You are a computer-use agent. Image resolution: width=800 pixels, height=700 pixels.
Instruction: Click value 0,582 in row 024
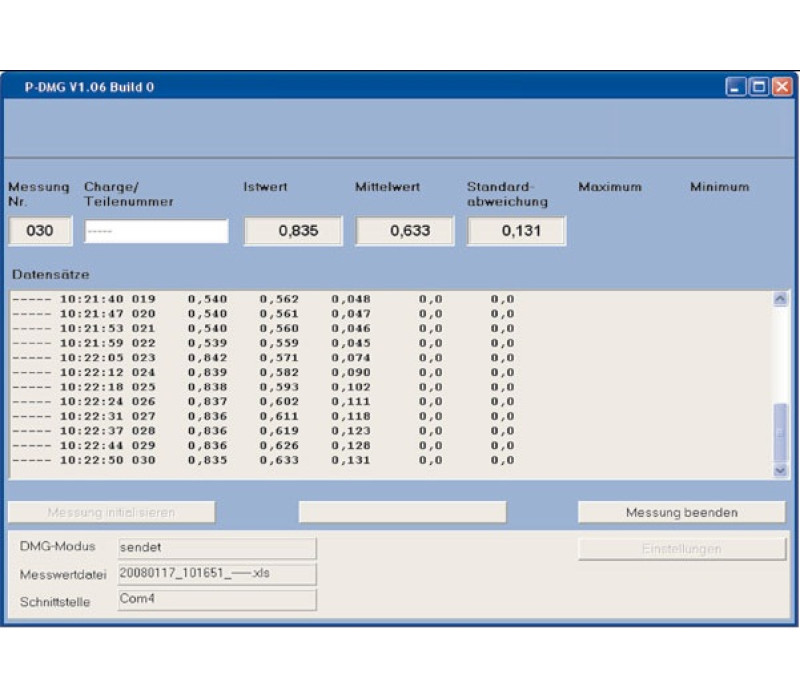(279, 372)
